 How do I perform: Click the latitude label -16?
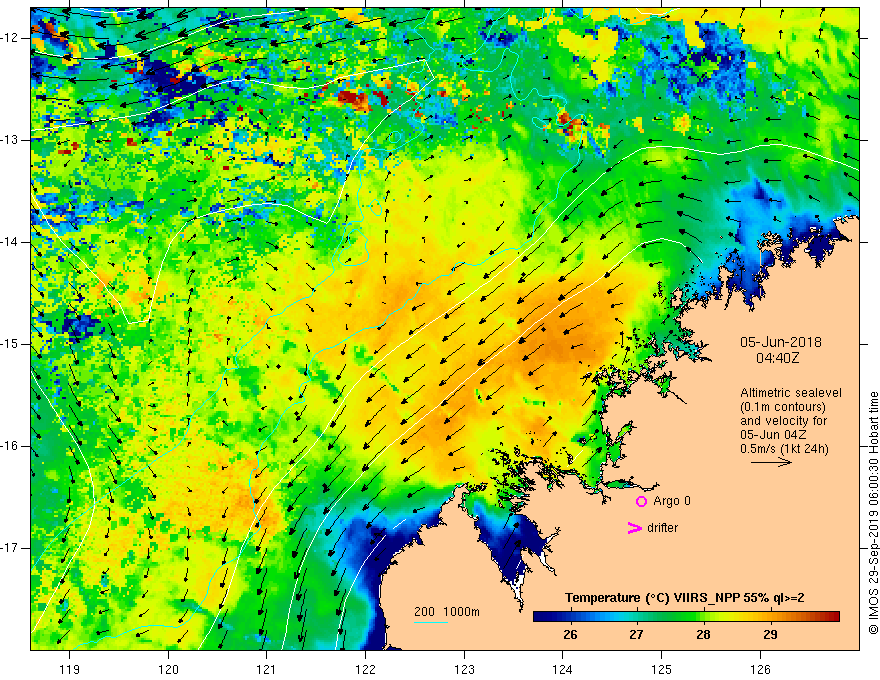(x=11, y=446)
